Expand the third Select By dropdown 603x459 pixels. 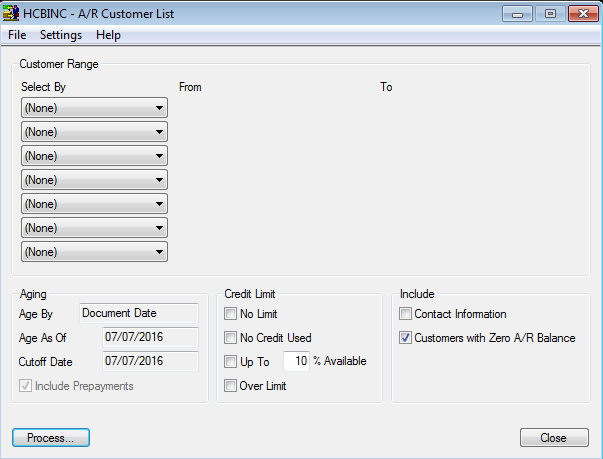click(94, 156)
